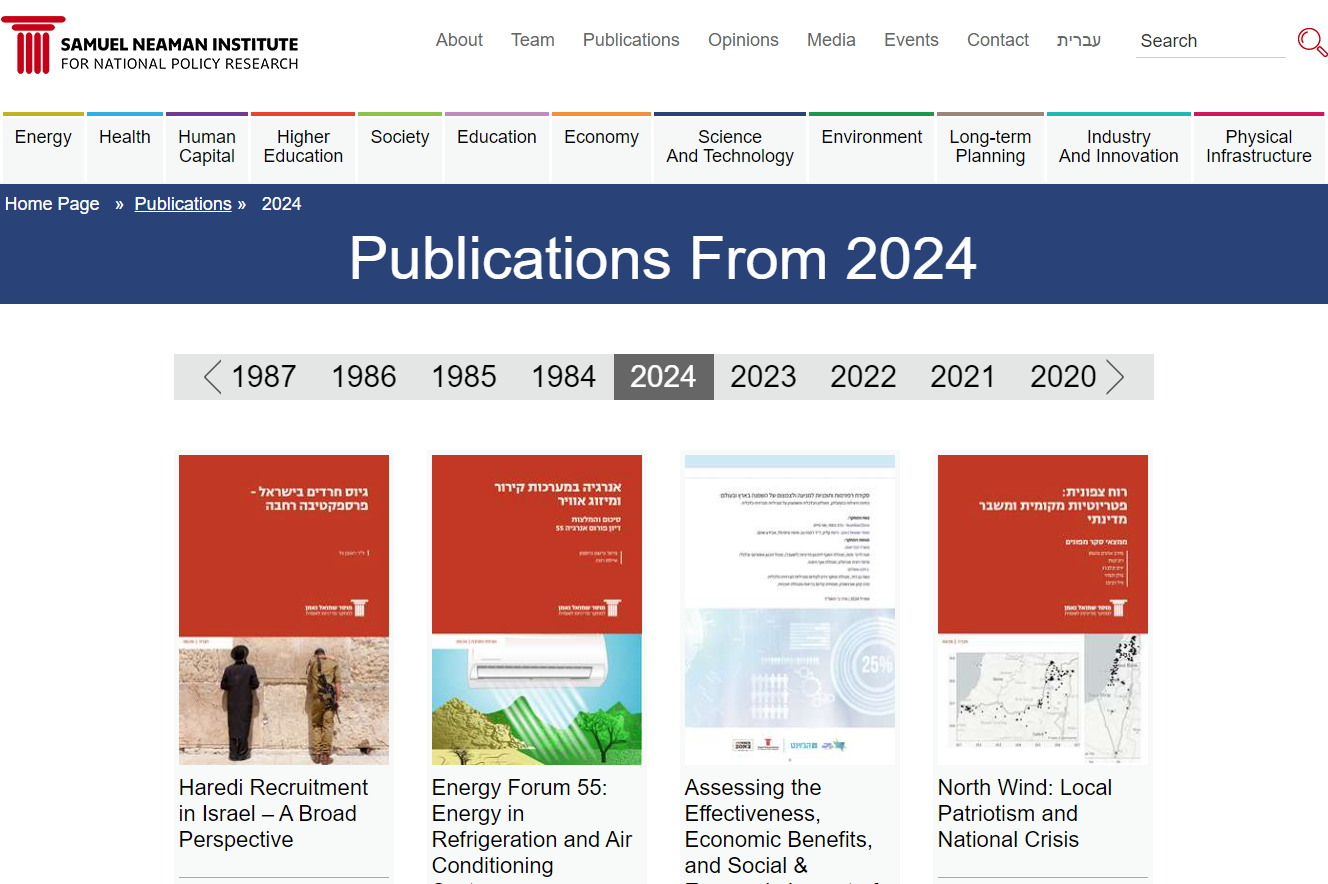Open the Contact menu item

coord(998,40)
